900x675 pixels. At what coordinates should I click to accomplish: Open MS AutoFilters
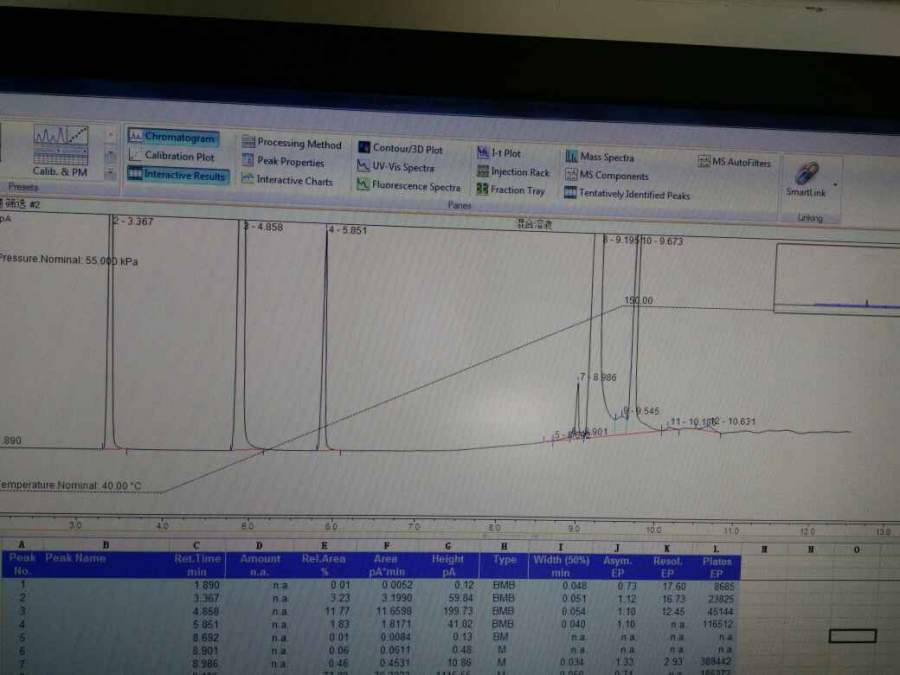pyautogui.click(x=734, y=162)
